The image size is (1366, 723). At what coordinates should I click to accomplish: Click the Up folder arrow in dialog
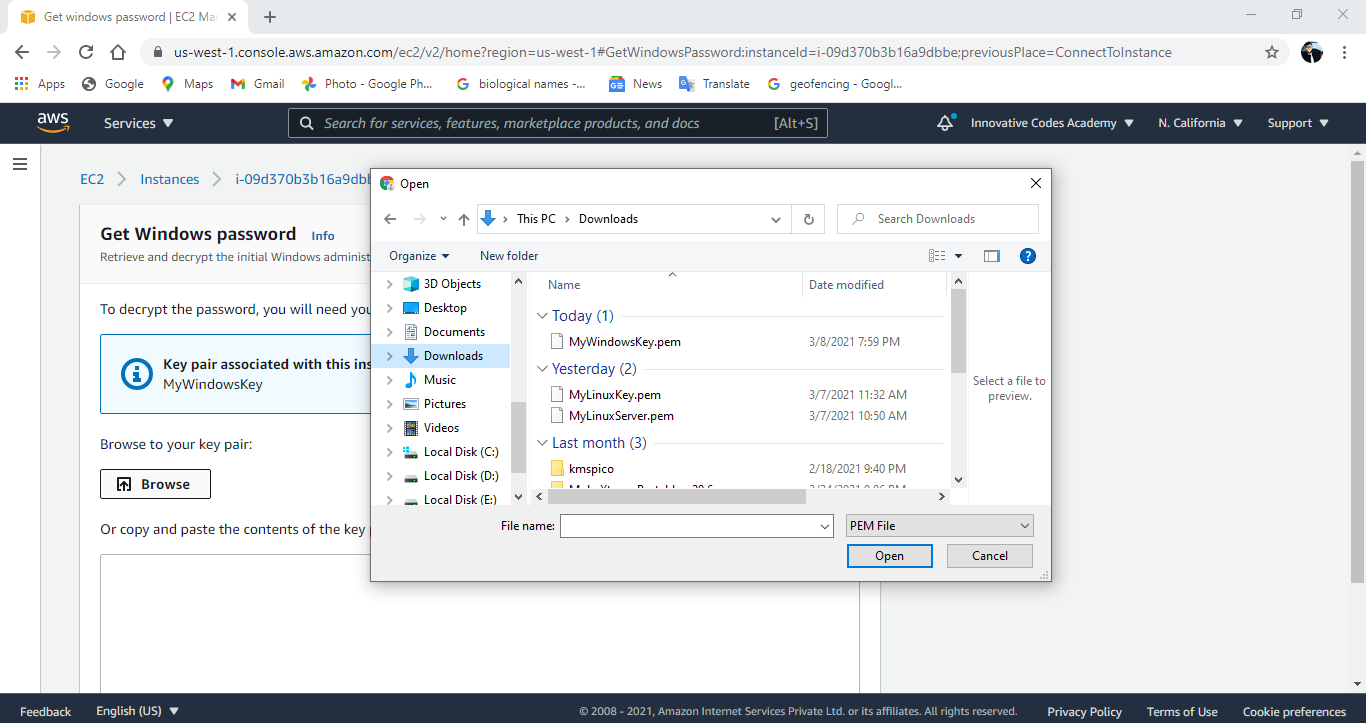tap(463, 219)
